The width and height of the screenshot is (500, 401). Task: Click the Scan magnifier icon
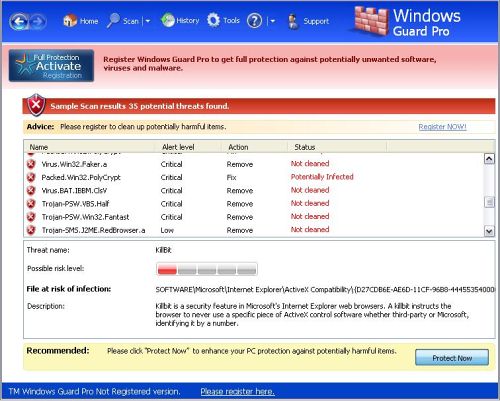point(113,21)
